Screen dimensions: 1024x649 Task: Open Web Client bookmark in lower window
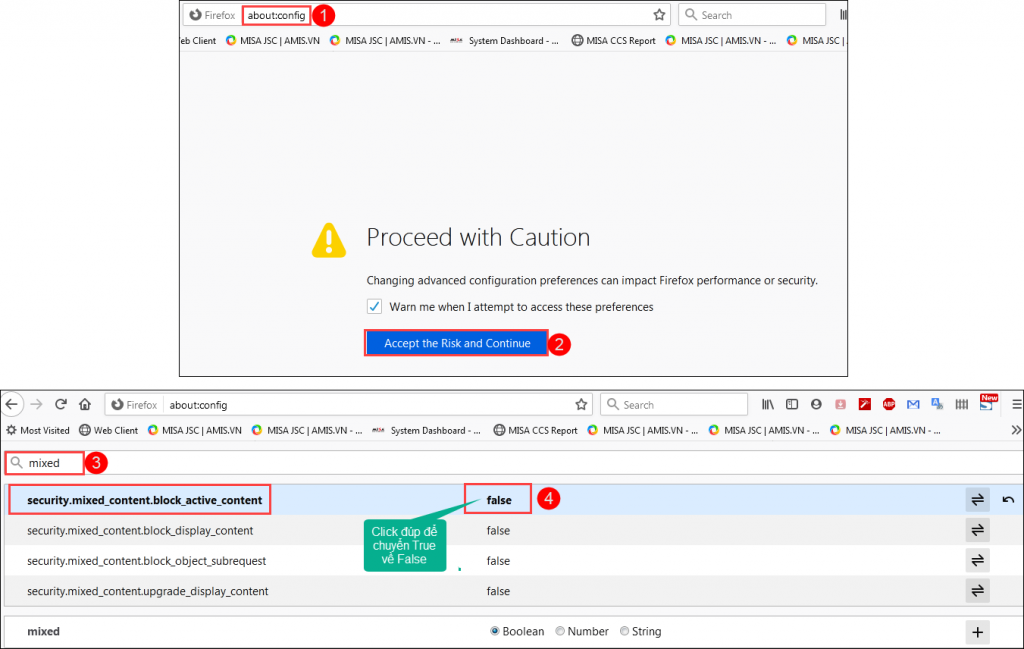click(x=108, y=430)
